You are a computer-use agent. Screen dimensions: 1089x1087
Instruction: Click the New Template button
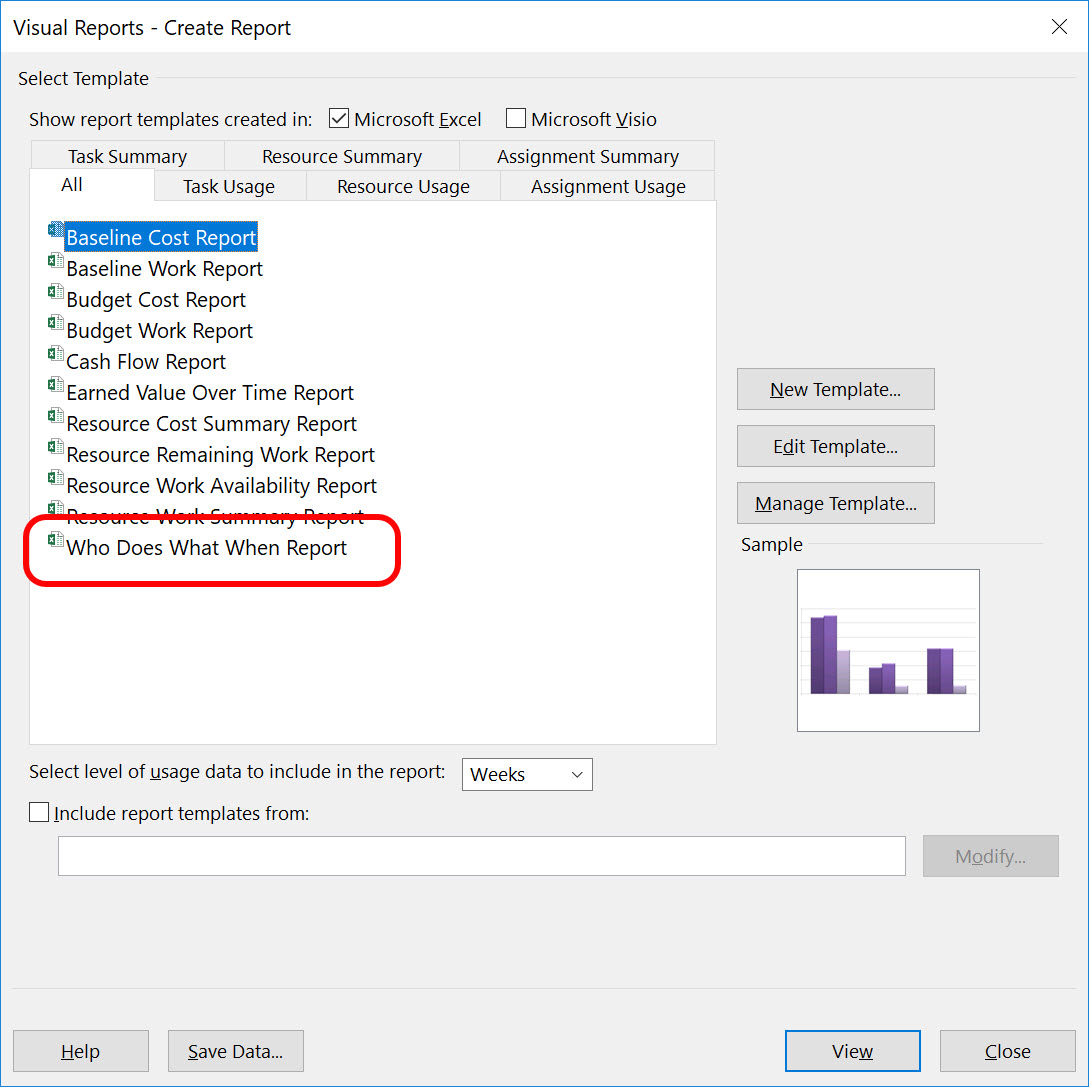(836, 389)
